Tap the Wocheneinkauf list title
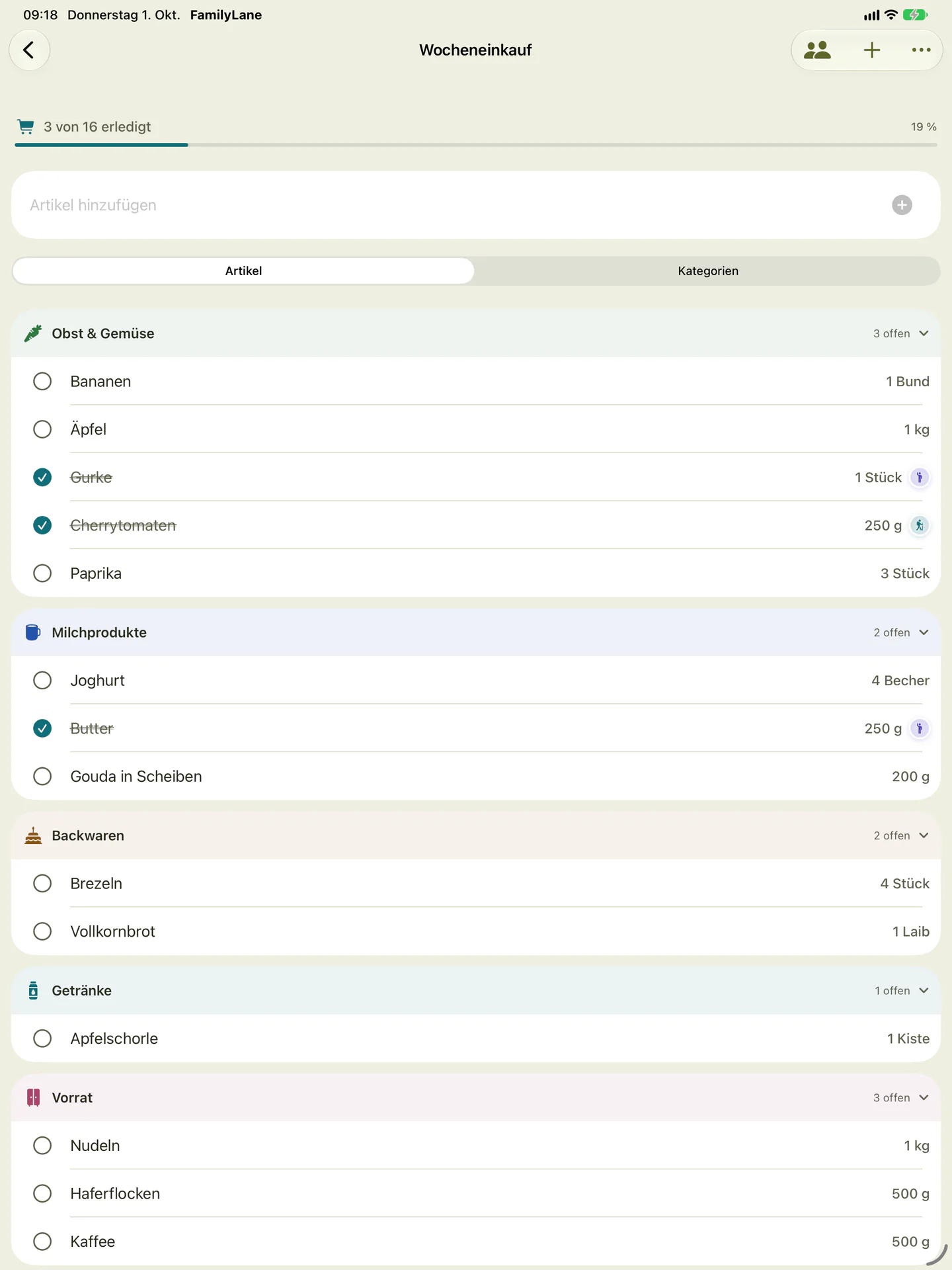The image size is (952, 1270). coord(475,50)
